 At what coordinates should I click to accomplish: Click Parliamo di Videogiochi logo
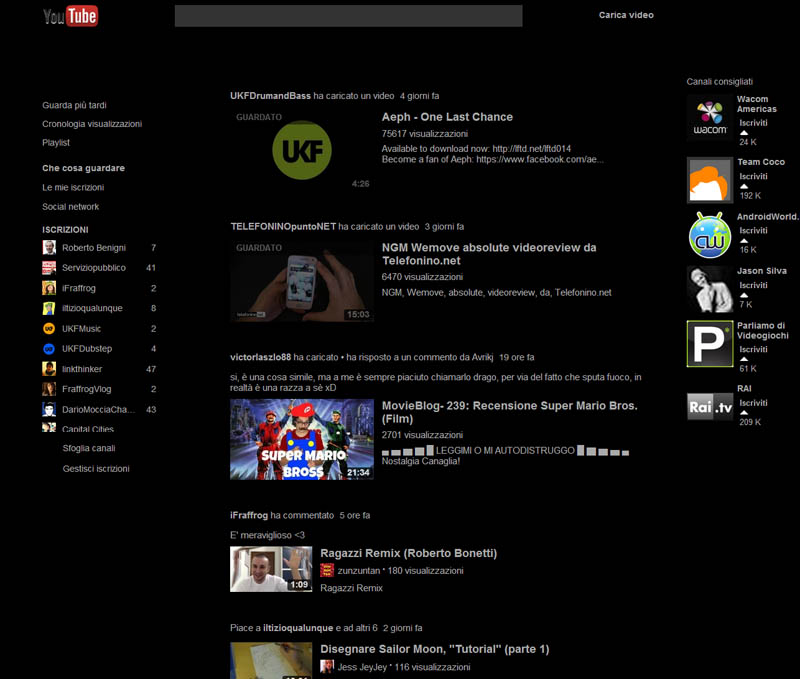(710, 344)
